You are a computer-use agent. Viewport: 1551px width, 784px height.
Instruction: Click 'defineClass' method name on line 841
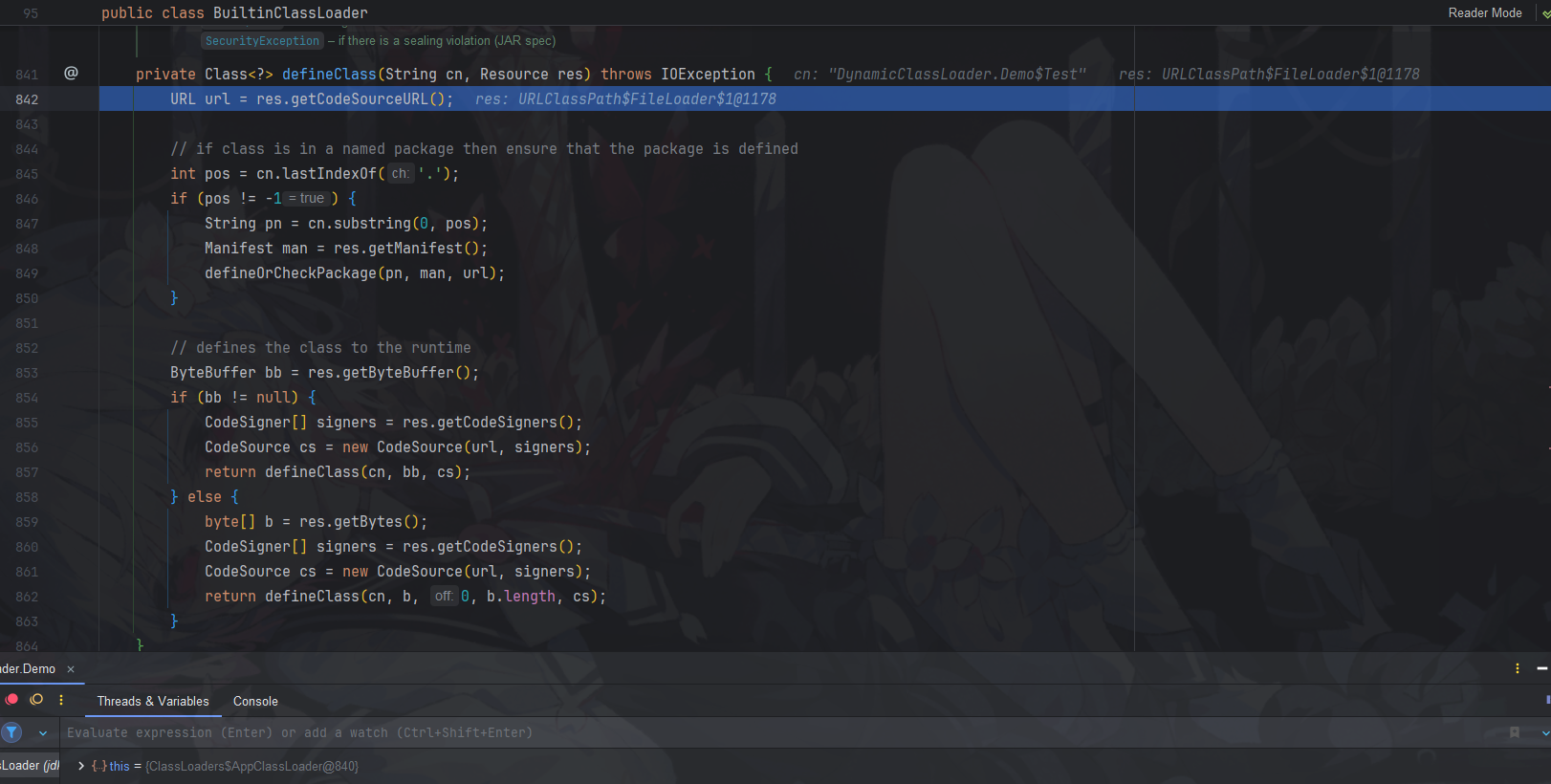[x=329, y=74]
